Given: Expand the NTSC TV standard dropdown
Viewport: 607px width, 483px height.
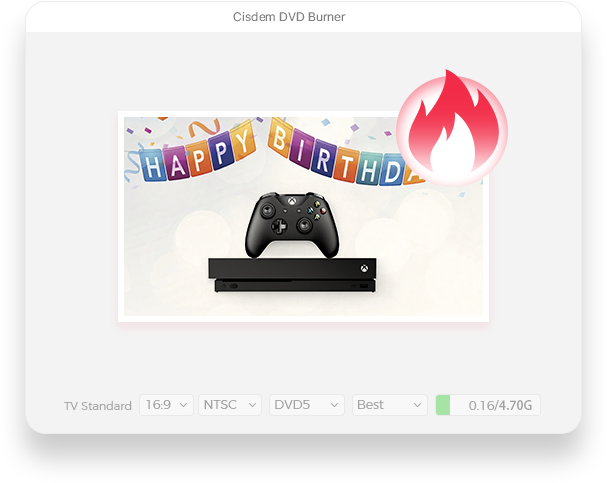Looking at the screenshot, I should [230, 405].
